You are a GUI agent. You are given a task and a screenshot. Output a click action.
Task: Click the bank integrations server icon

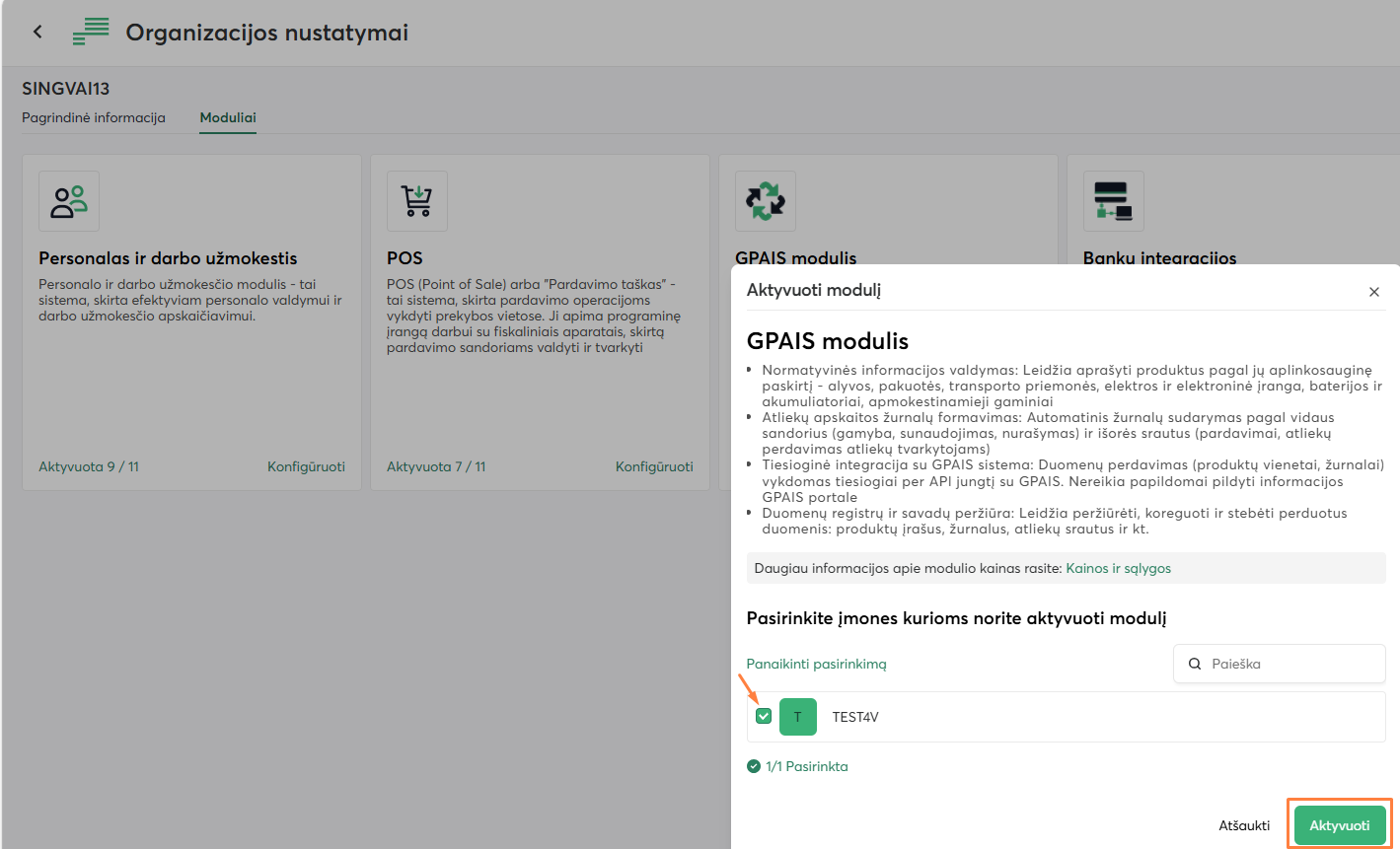click(1113, 201)
